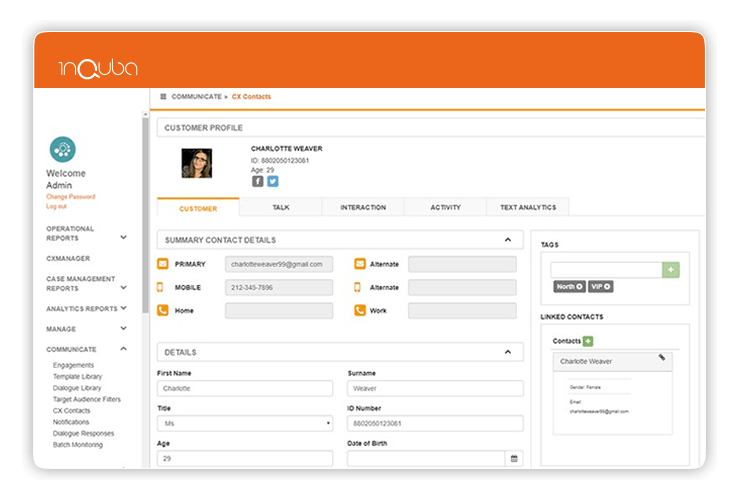Open CXMANAGER in sidebar
Screen dimensions: 741x504
pos(68,258)
